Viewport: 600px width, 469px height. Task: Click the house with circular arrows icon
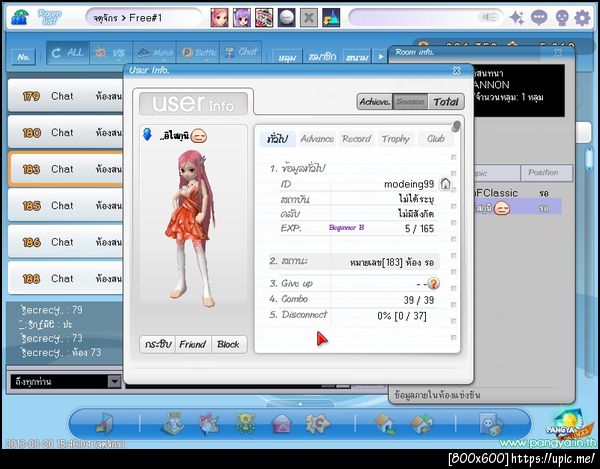tap(421, 424)
